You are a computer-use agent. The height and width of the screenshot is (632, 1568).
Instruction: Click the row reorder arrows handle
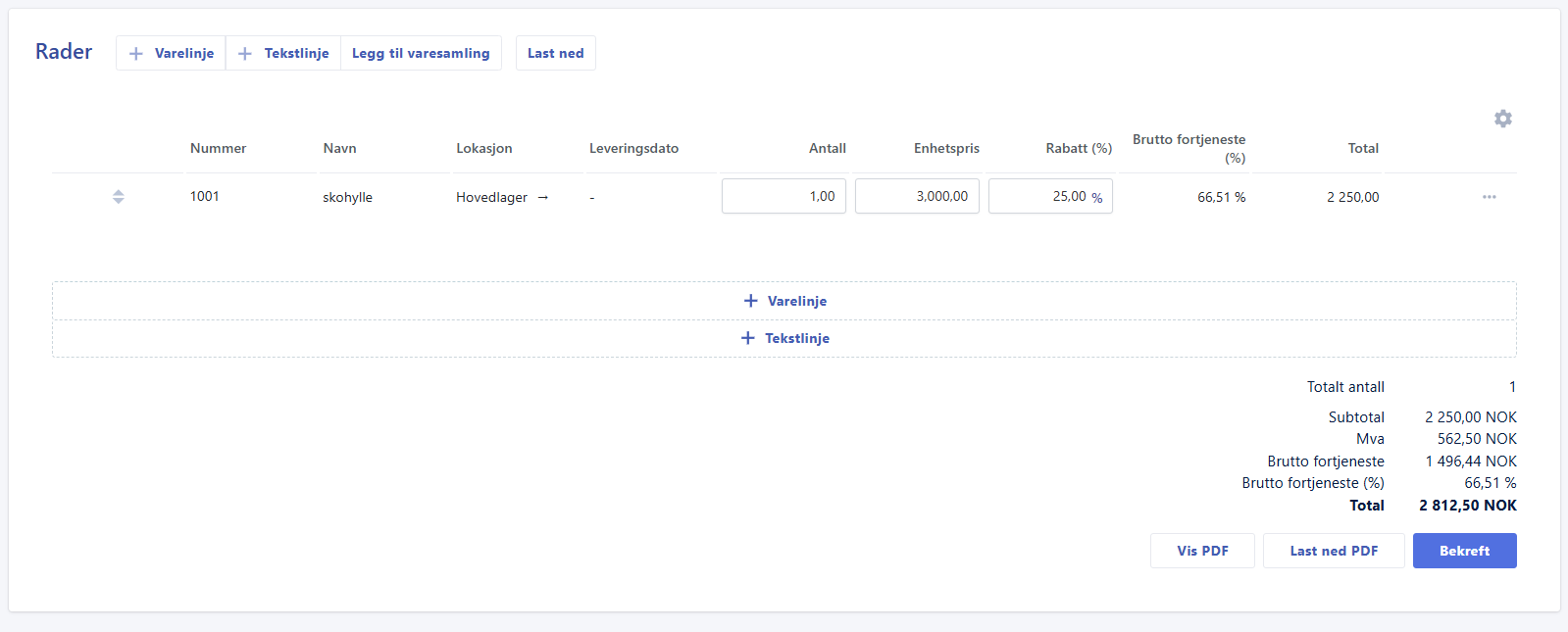point(118,197)
